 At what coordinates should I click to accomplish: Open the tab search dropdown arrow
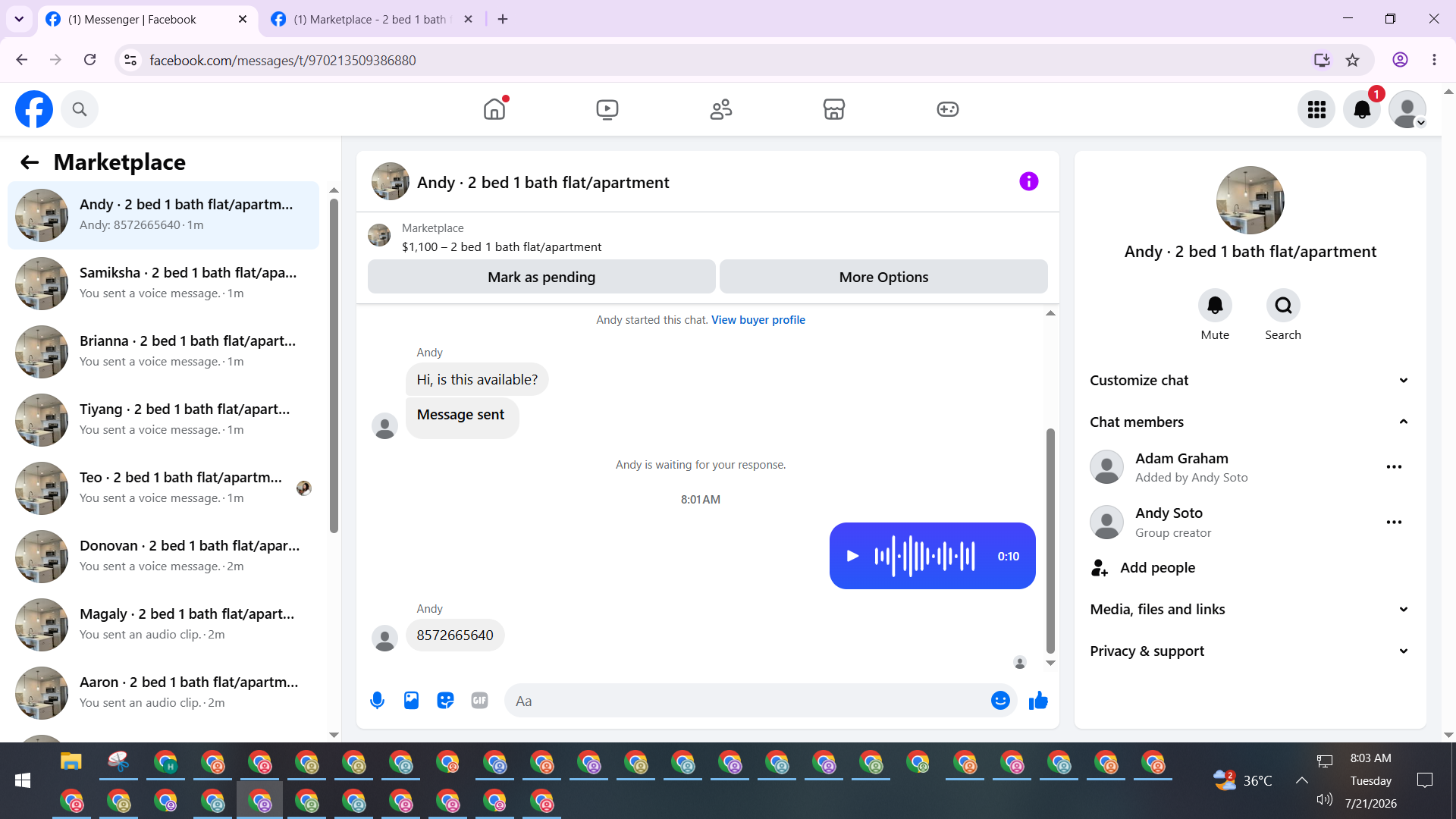pos(19,20)
